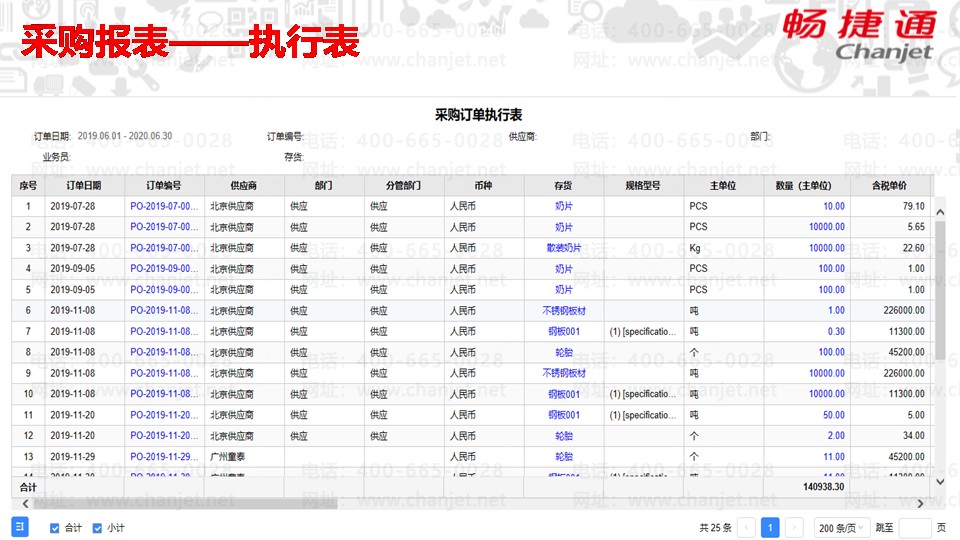Click the 分管部门 column header
The height and width of the screenshot is (540, 960).
tap(403, 185)
